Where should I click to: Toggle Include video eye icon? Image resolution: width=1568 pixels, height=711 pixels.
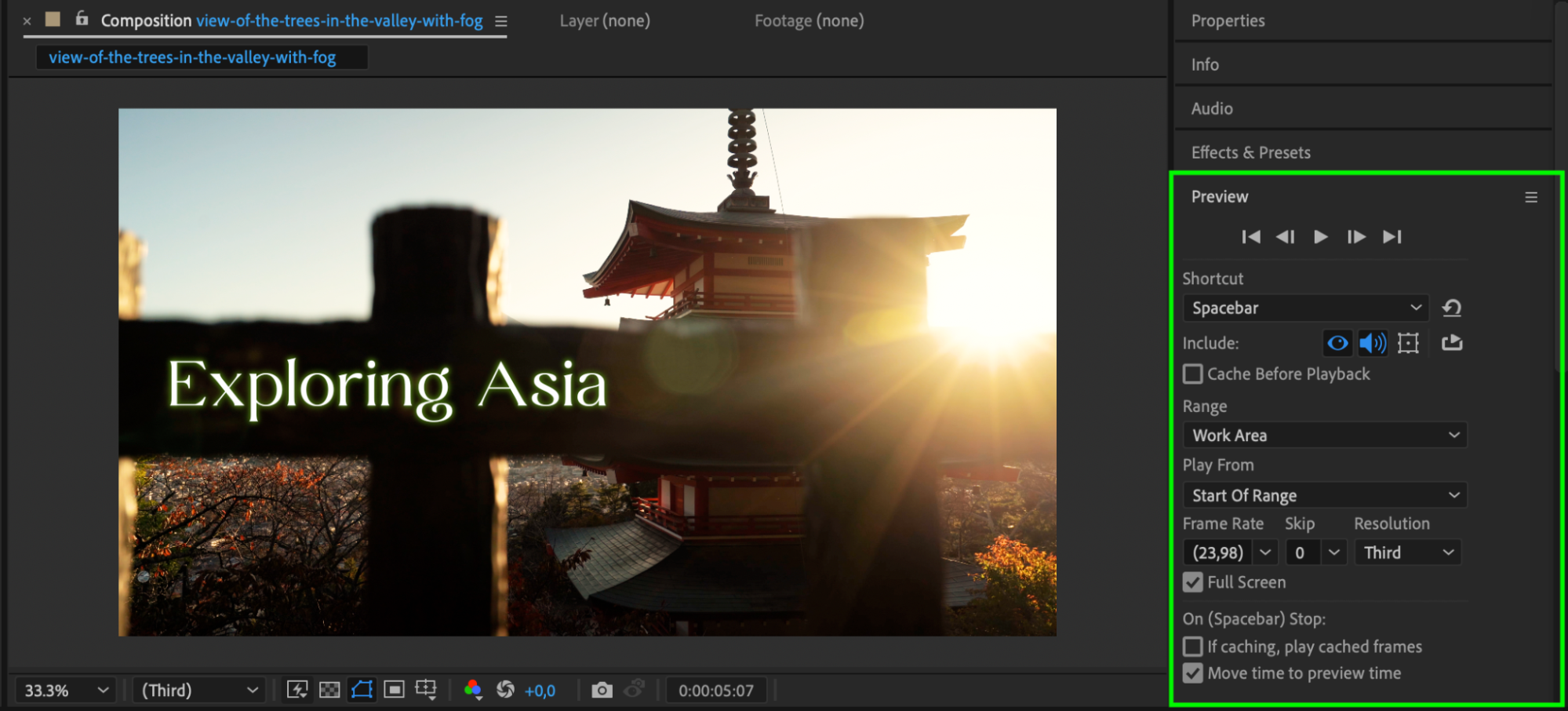tap(1337, 343)
